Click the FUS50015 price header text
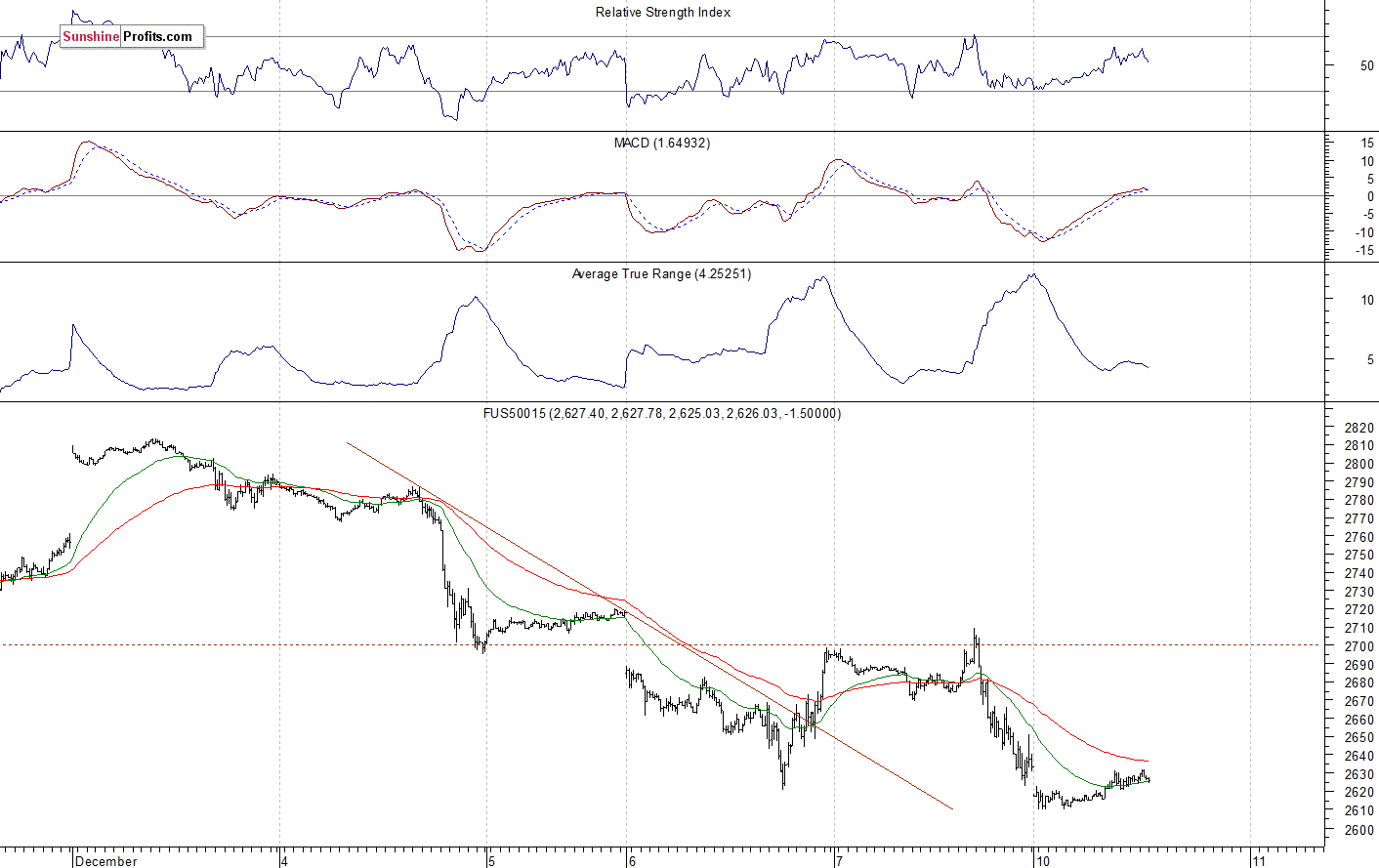This screenshot has width=1379, height=868. pos(662,414)
